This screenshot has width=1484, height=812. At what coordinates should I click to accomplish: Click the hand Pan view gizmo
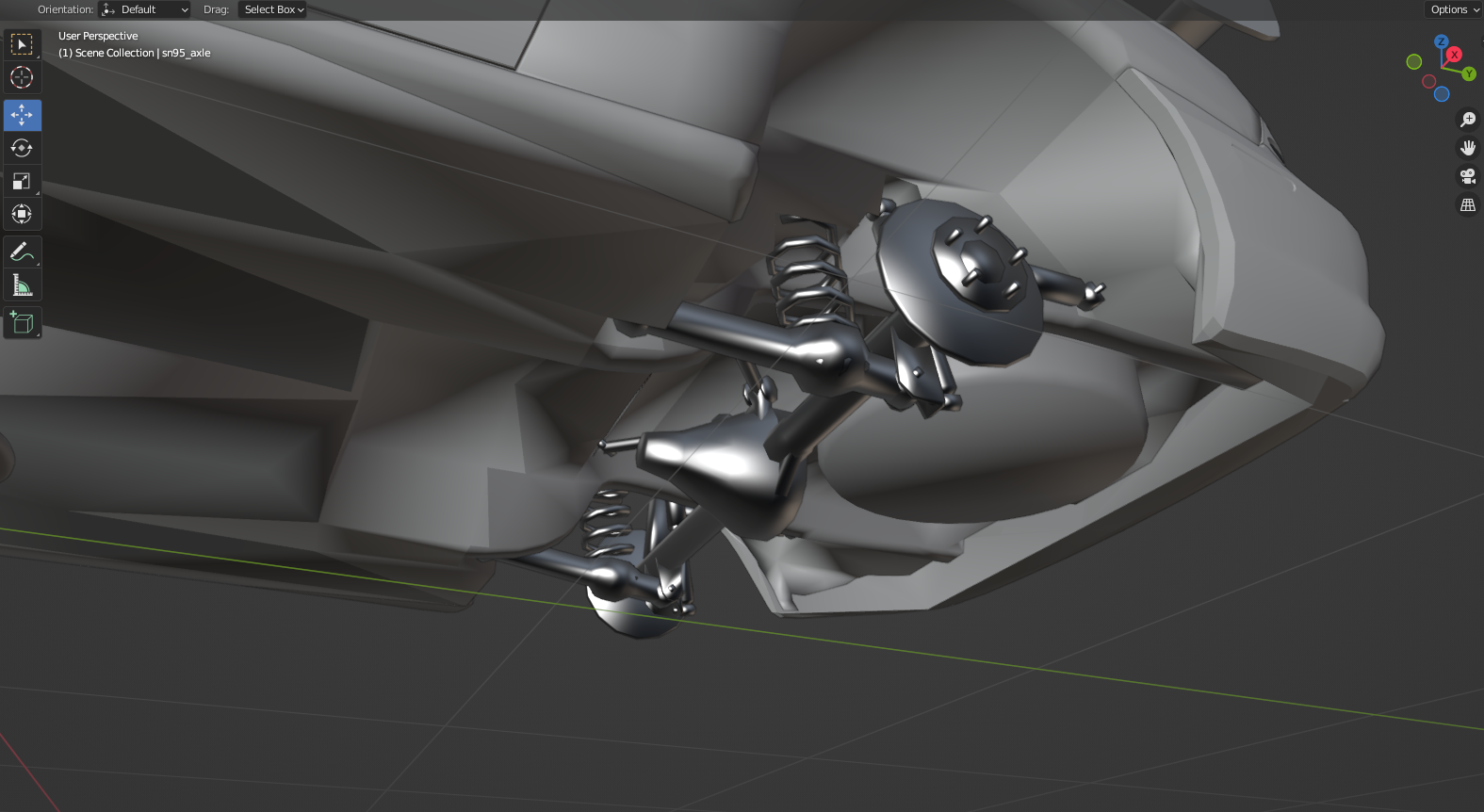click(1468, 148)
